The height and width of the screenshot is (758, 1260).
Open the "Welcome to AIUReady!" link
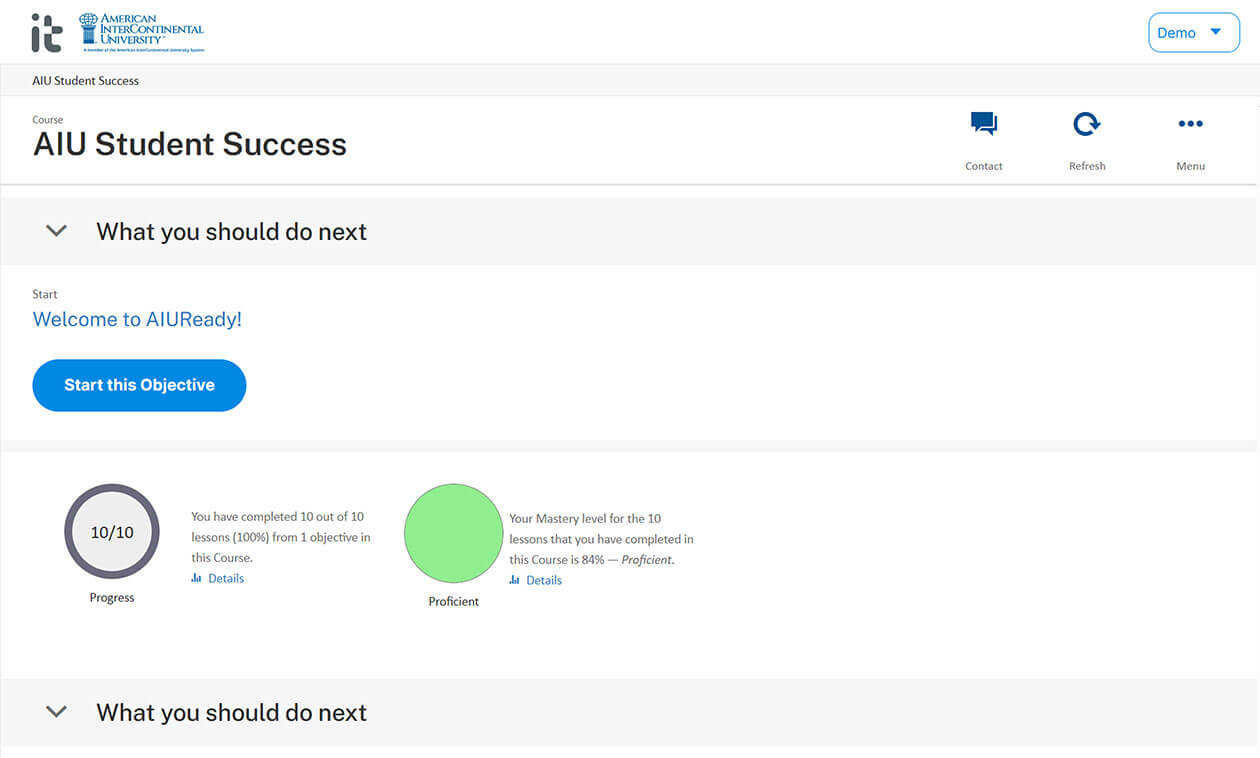click(x=137, y=319)
